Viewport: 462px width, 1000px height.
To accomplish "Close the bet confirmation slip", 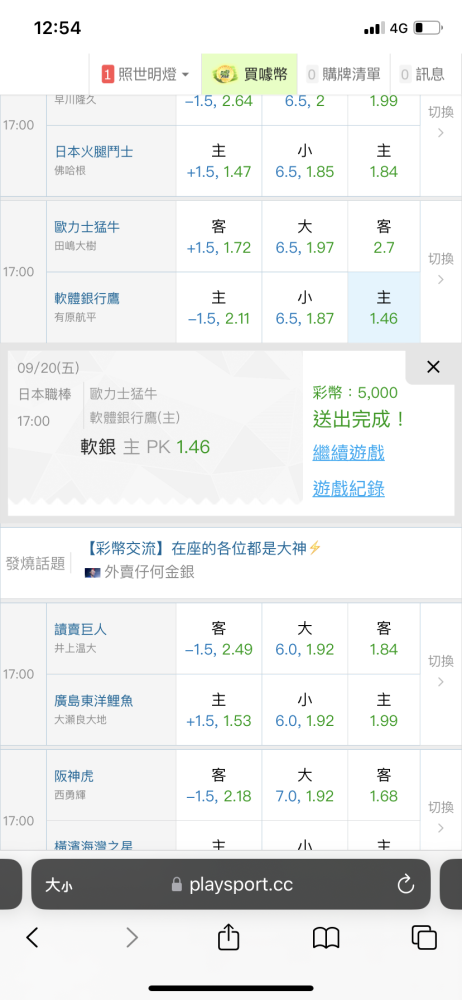I will point(433,367).
